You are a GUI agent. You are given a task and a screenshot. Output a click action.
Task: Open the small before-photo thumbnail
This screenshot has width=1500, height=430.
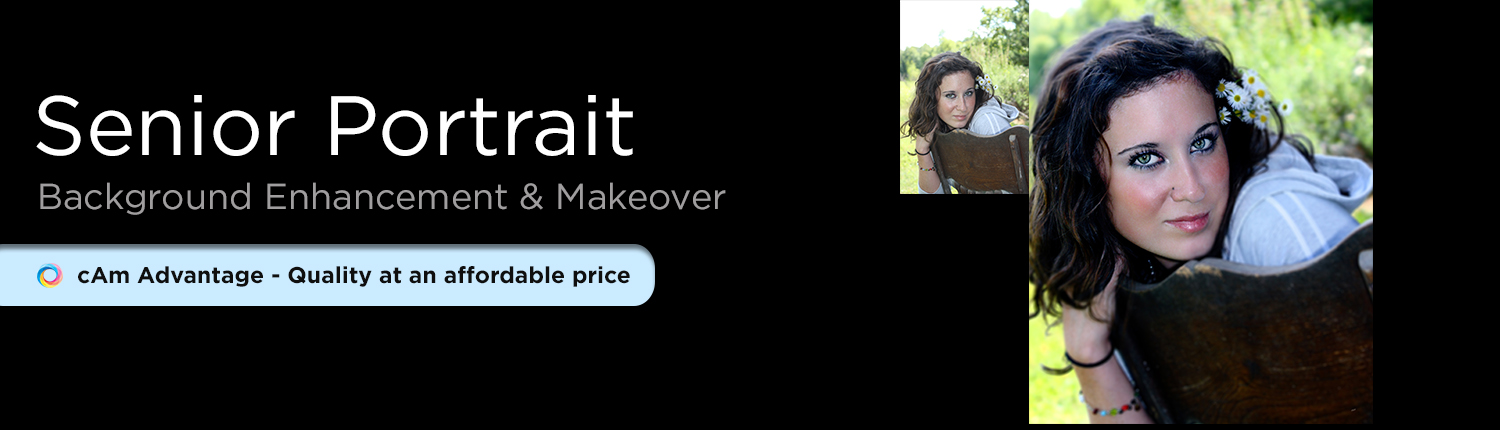(x=964, y=97)
